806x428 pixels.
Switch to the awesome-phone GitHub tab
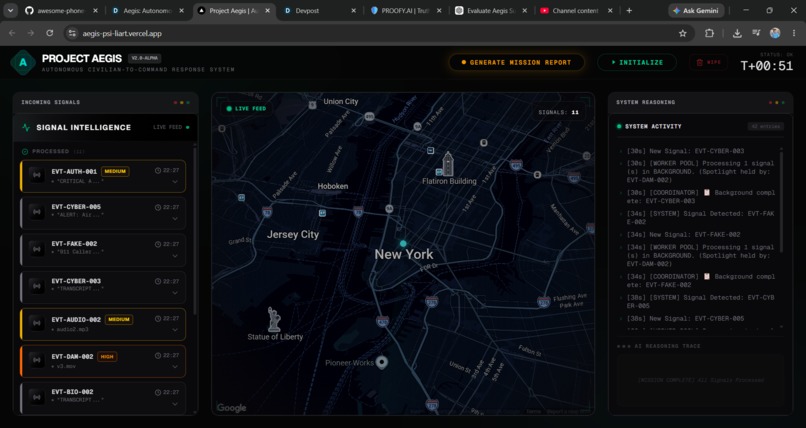coord(61,11)
